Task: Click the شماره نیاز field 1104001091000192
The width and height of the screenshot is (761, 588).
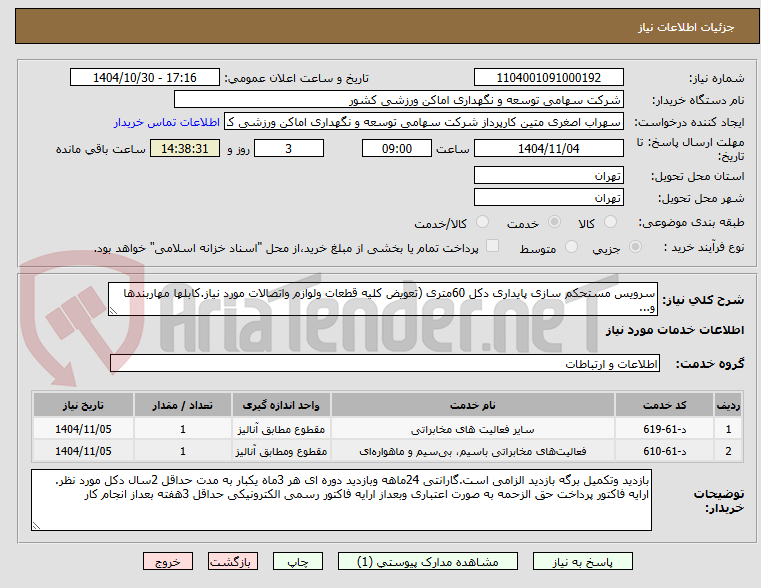Action: pyautogui.click(x=548, y=78)
